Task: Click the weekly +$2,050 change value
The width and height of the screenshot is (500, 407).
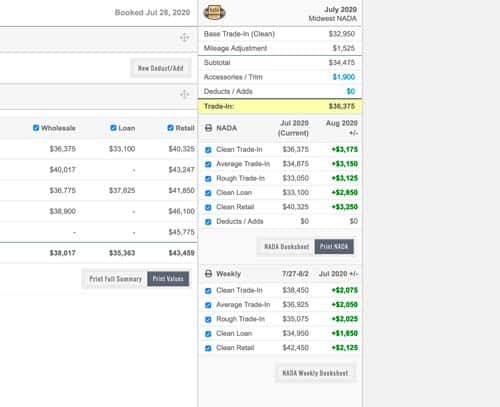Action: [344, 305]
